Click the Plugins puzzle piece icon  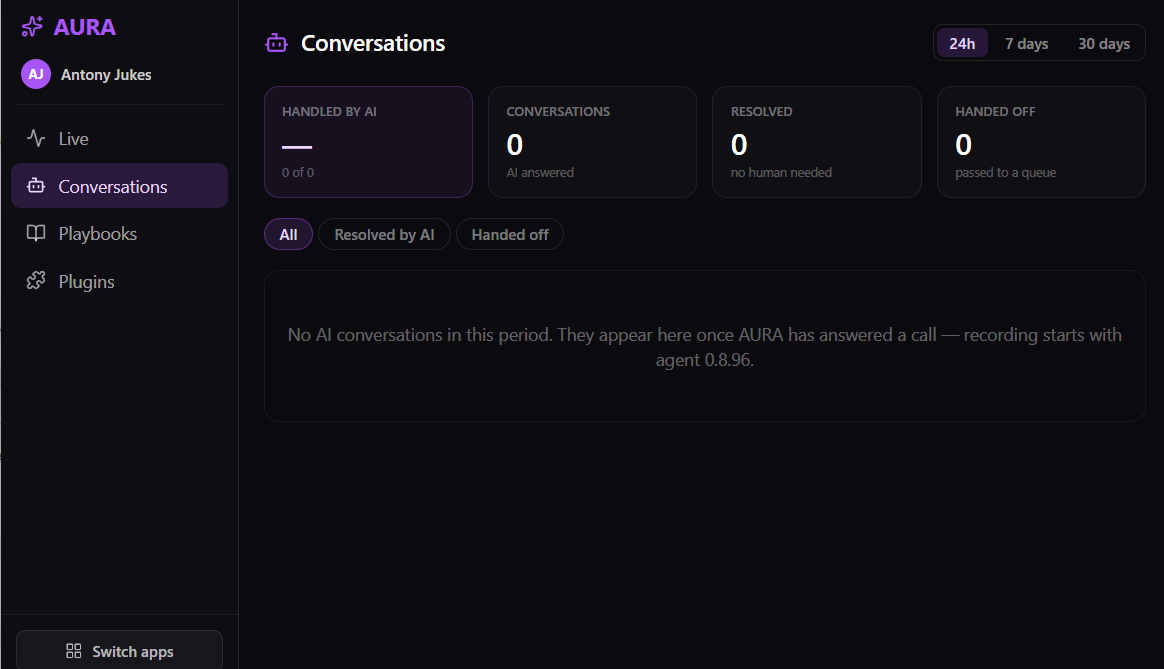(36, 281)
